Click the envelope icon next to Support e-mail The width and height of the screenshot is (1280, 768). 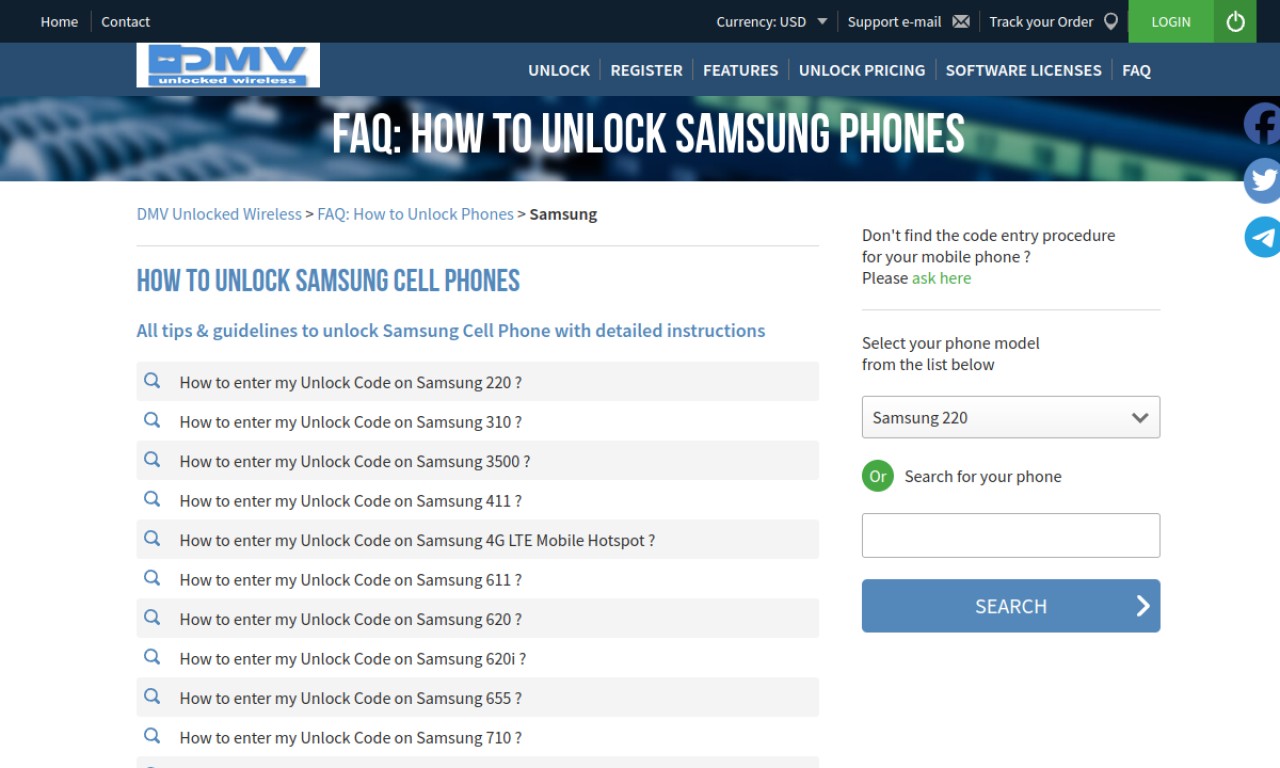click(x=961, y=22)
